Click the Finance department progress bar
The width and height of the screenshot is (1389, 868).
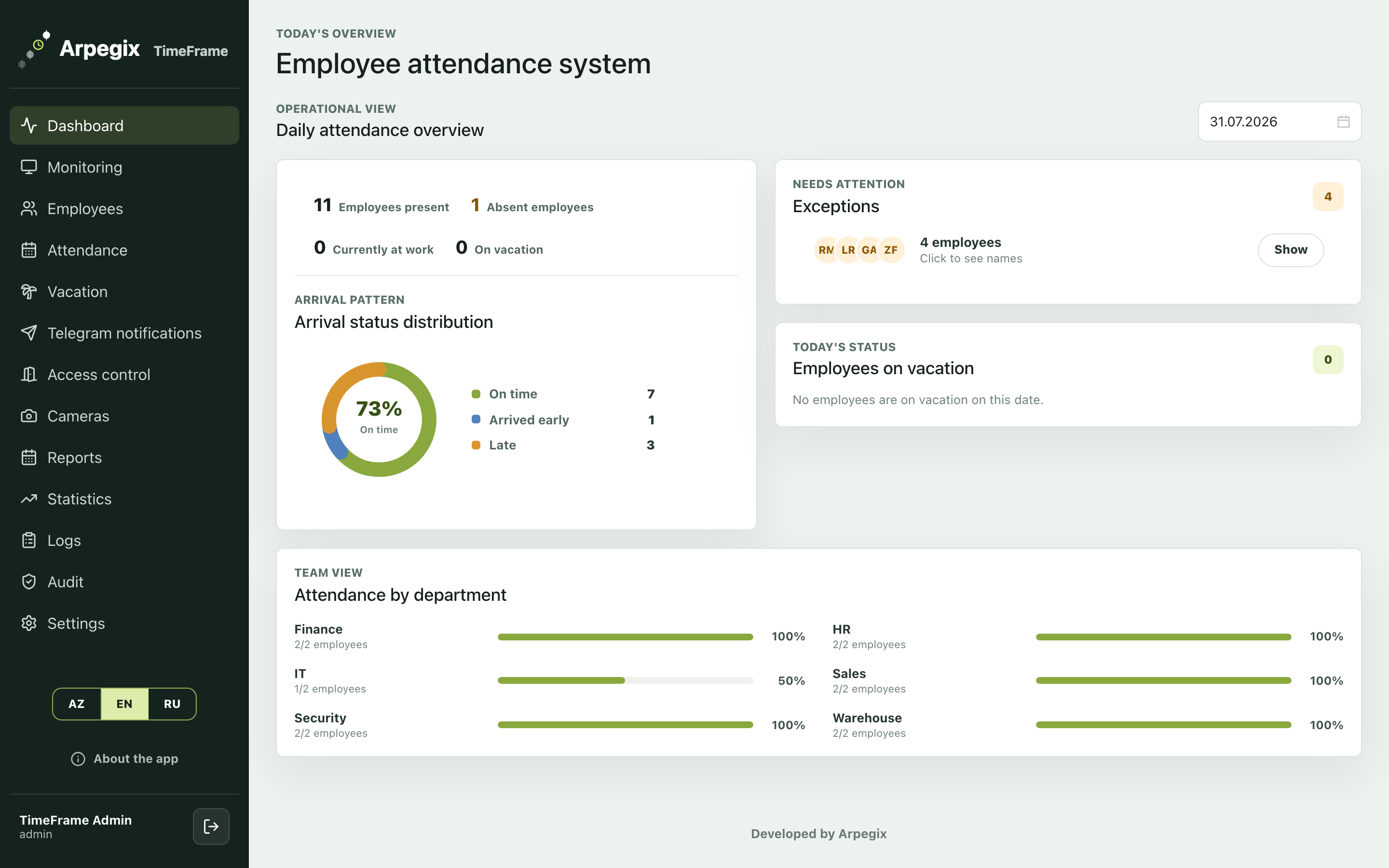coord(625,637)
